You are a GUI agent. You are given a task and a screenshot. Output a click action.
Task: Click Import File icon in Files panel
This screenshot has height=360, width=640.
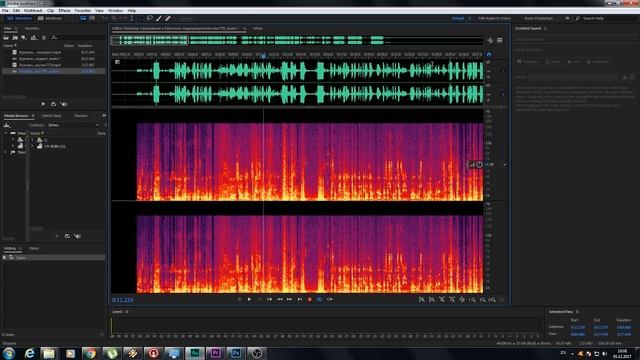[x=15, y=38]
